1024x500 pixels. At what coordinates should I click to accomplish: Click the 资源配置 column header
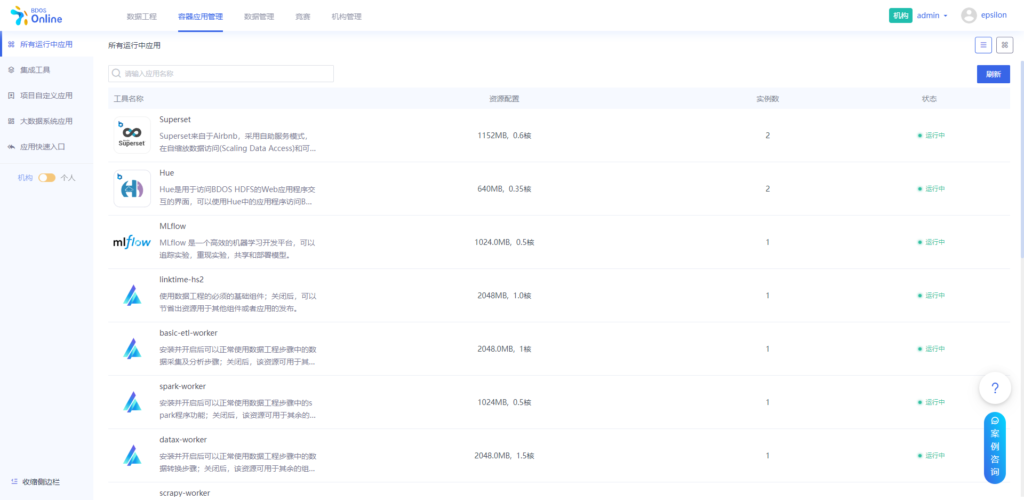pos(504,99)
